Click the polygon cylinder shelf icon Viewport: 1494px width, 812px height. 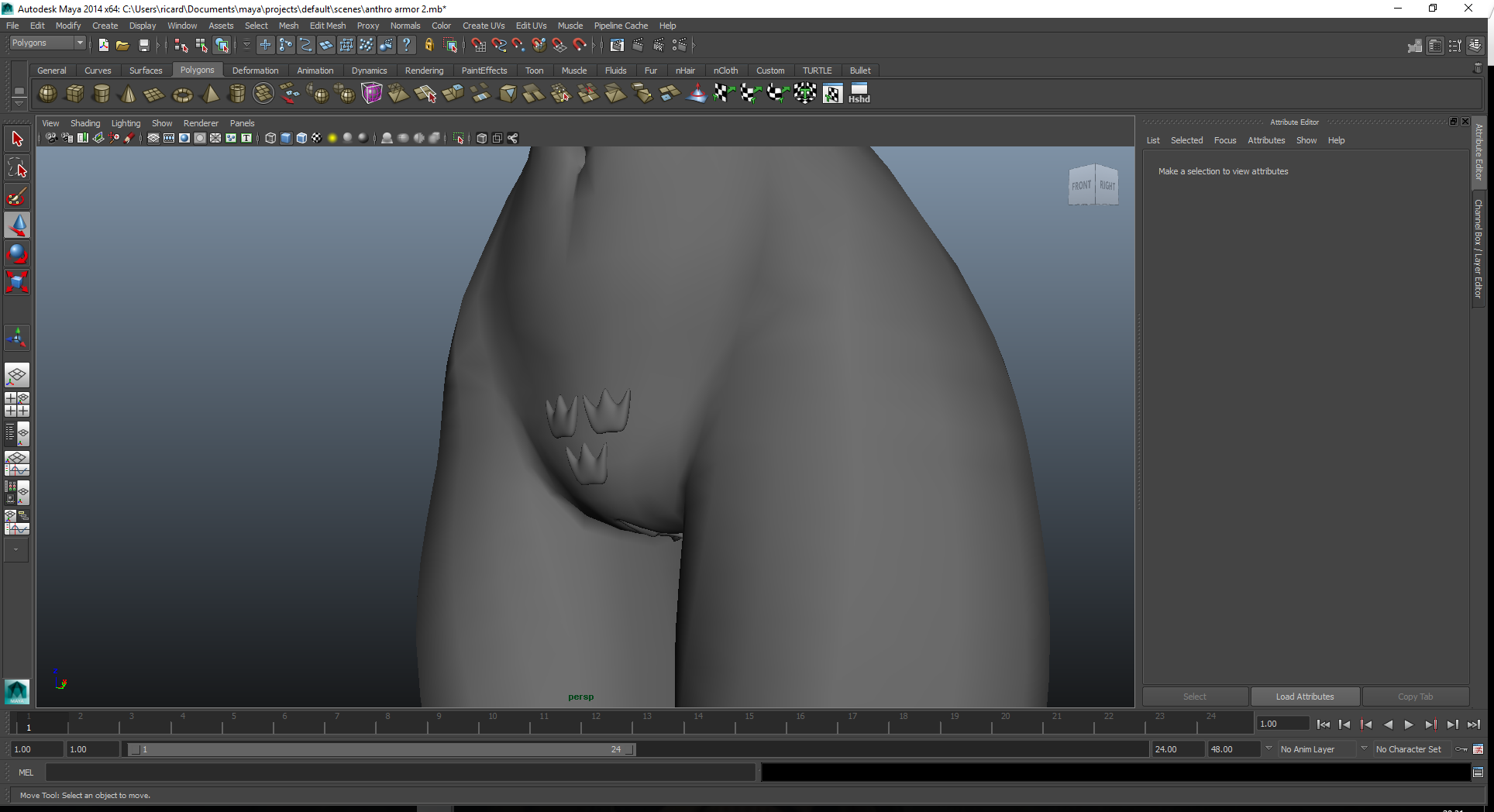[101, 94]
